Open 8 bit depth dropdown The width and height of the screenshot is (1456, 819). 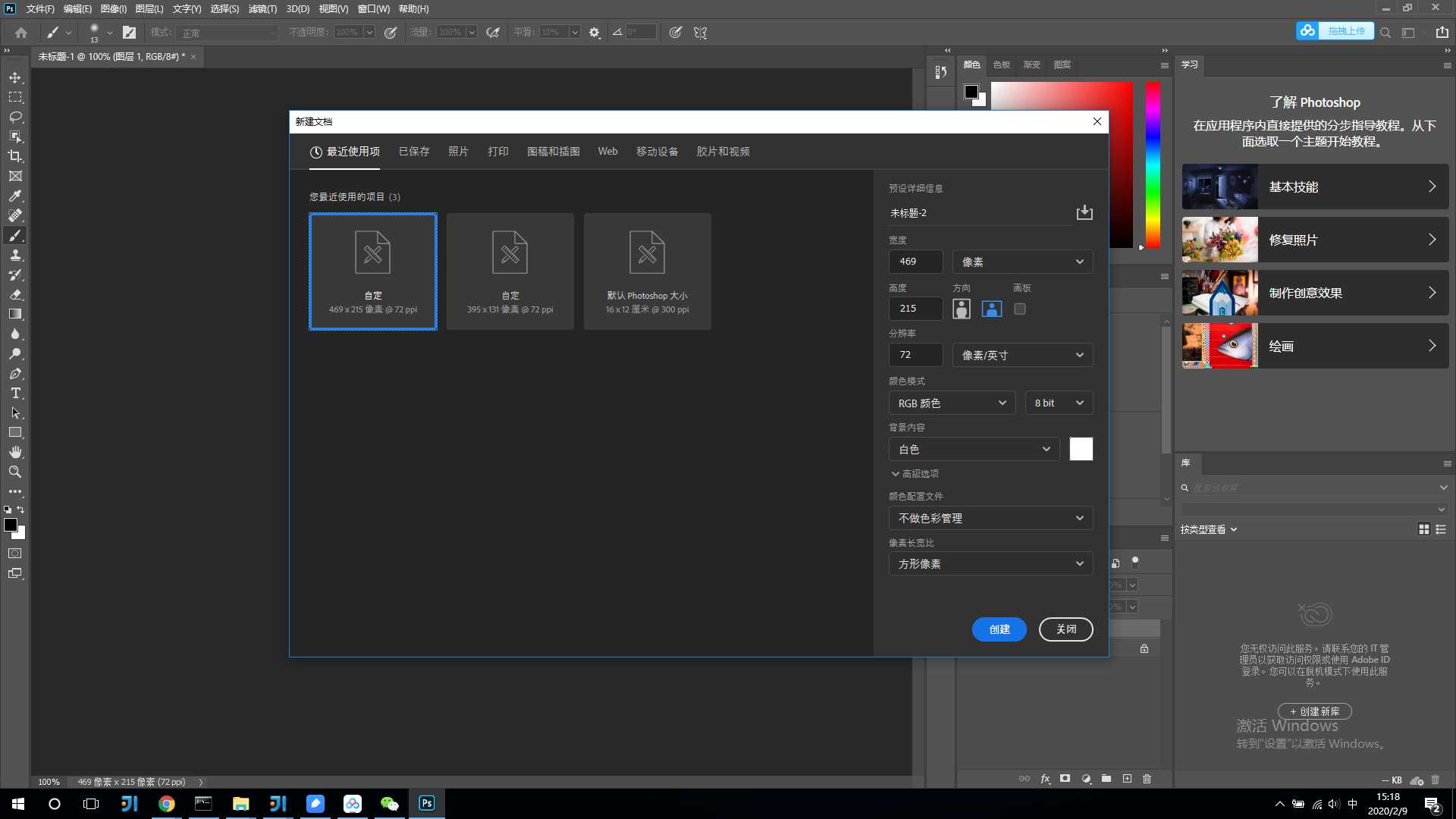tap(1059, 403)
